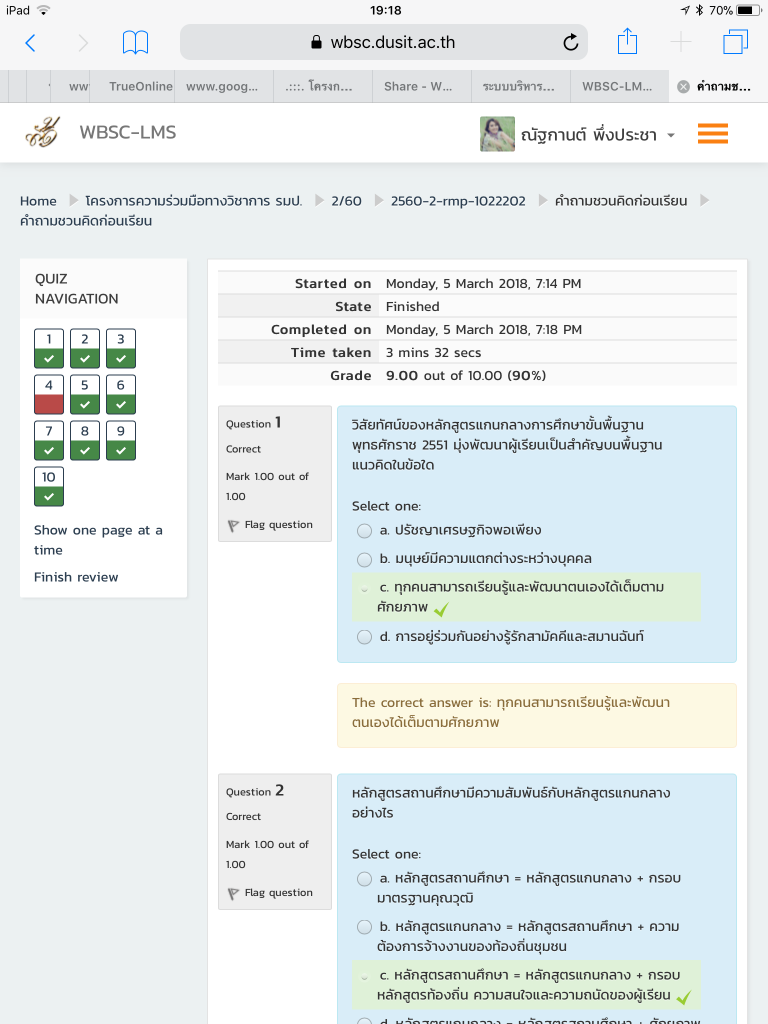Expand the ณัฐกานต์ พึ่งประชา user dropdown
Image resolution: width=768 pixels, height=1024 pixels.
(671, 135)
